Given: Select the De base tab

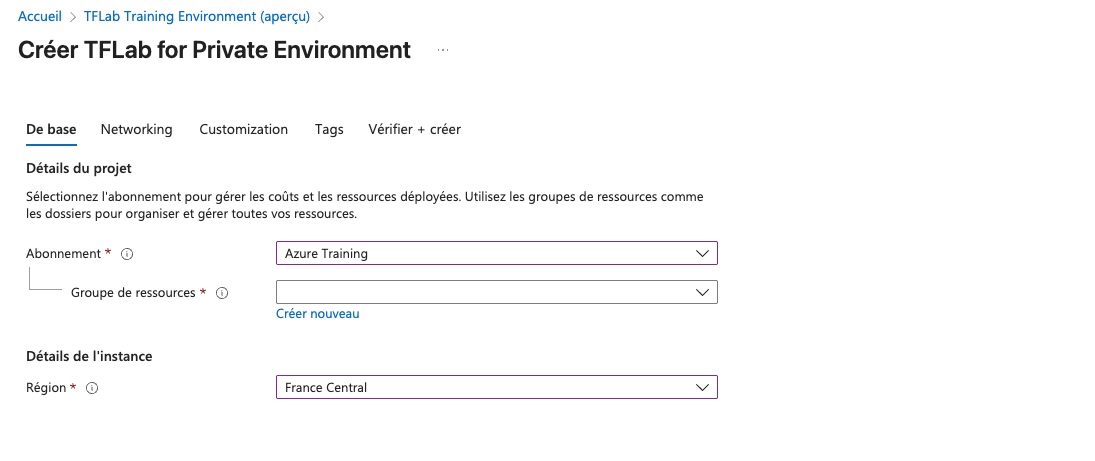Looking at the screenshot, I should coord(51,130).
